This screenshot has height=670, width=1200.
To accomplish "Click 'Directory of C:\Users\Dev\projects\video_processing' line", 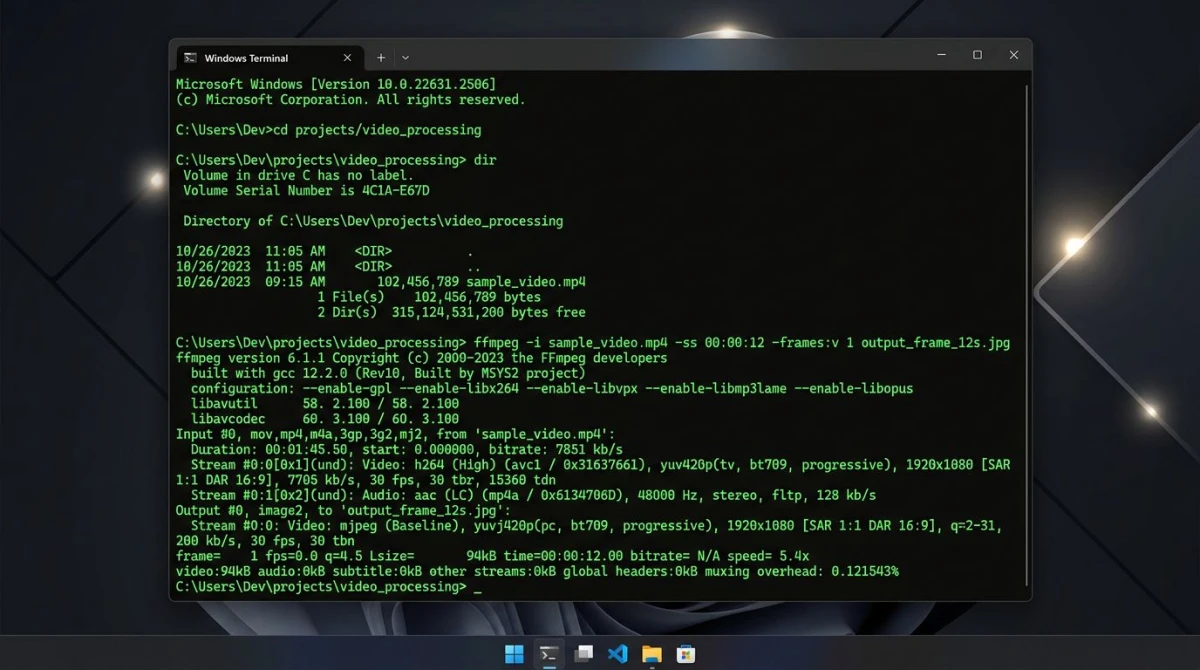I will [373, 221].
